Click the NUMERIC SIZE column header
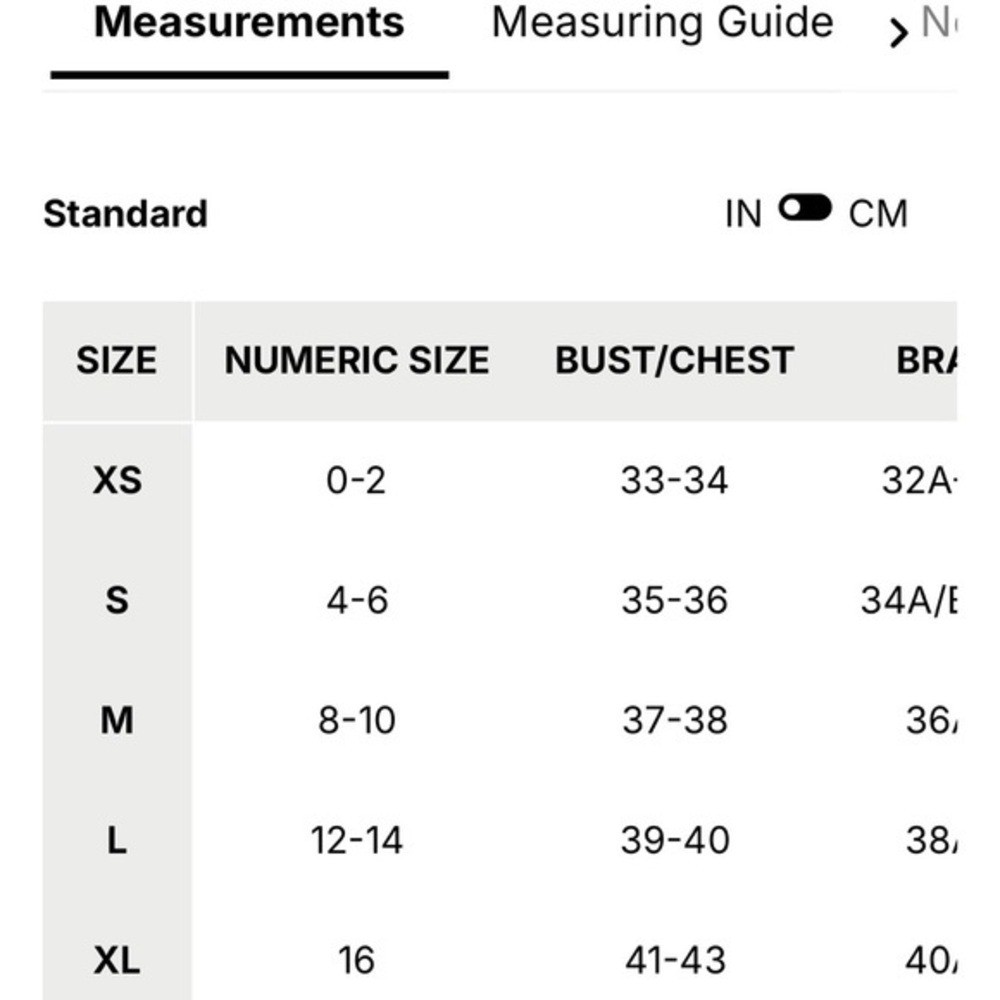 357,360
